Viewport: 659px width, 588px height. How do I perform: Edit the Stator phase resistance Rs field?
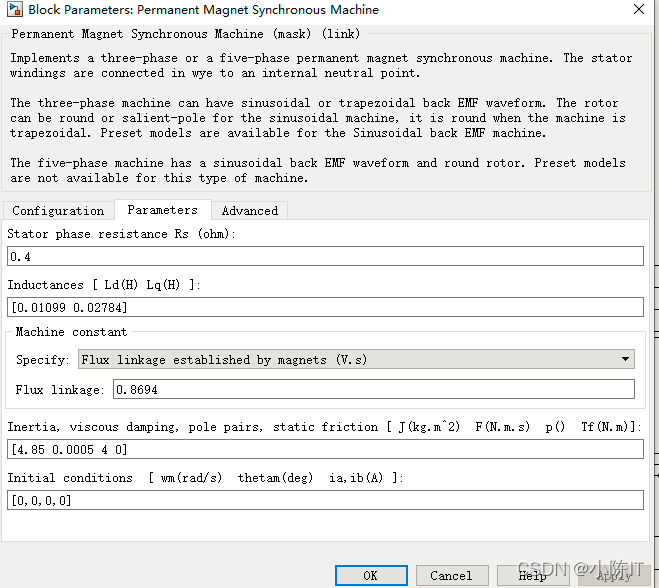(325, 256)
